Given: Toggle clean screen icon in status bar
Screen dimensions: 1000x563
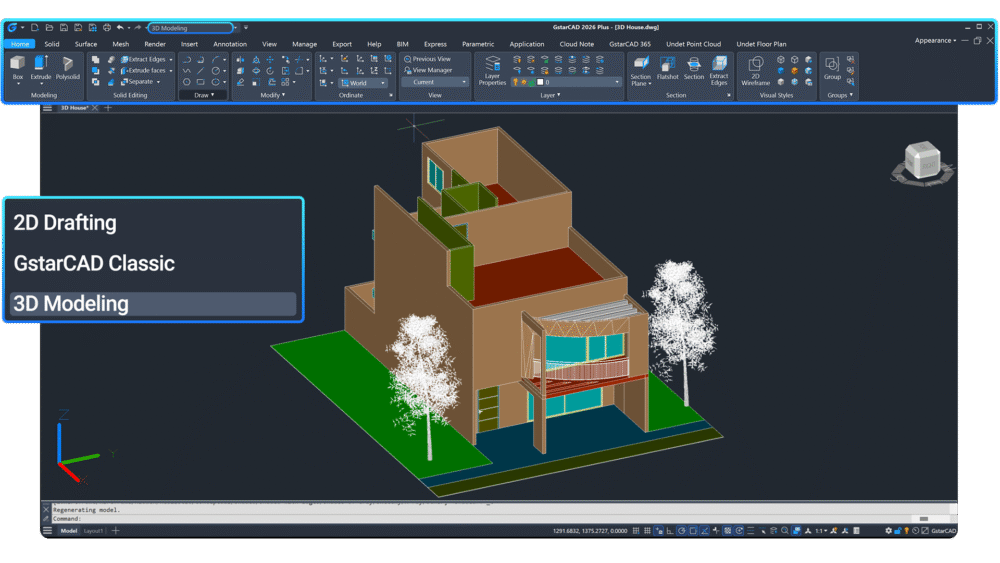Looking at the screenshot, I should pos(925,530).
